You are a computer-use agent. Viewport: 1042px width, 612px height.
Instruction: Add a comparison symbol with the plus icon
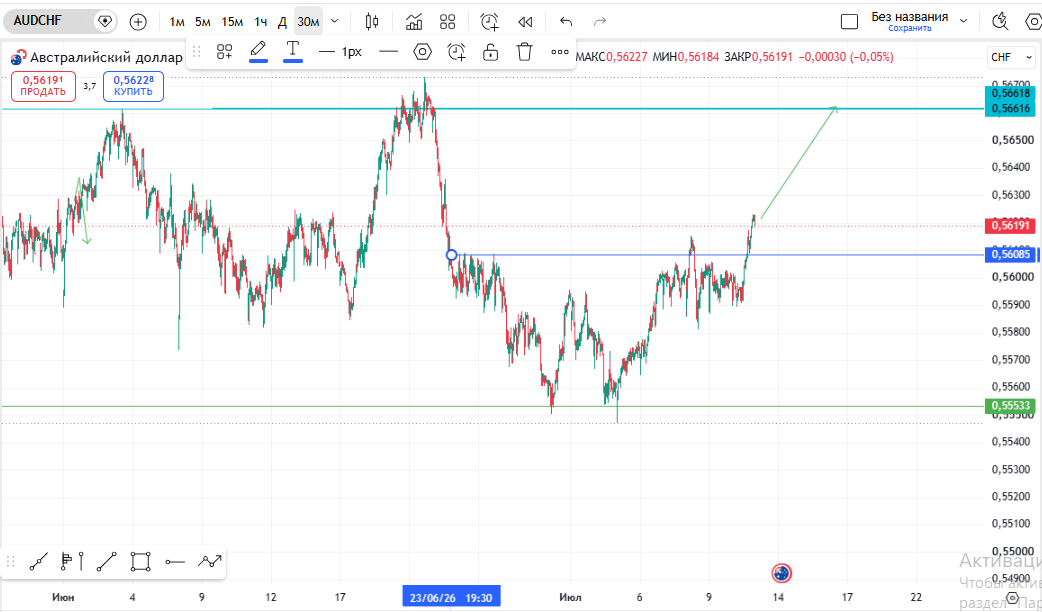pyautogui.click(x=138, y=22)
